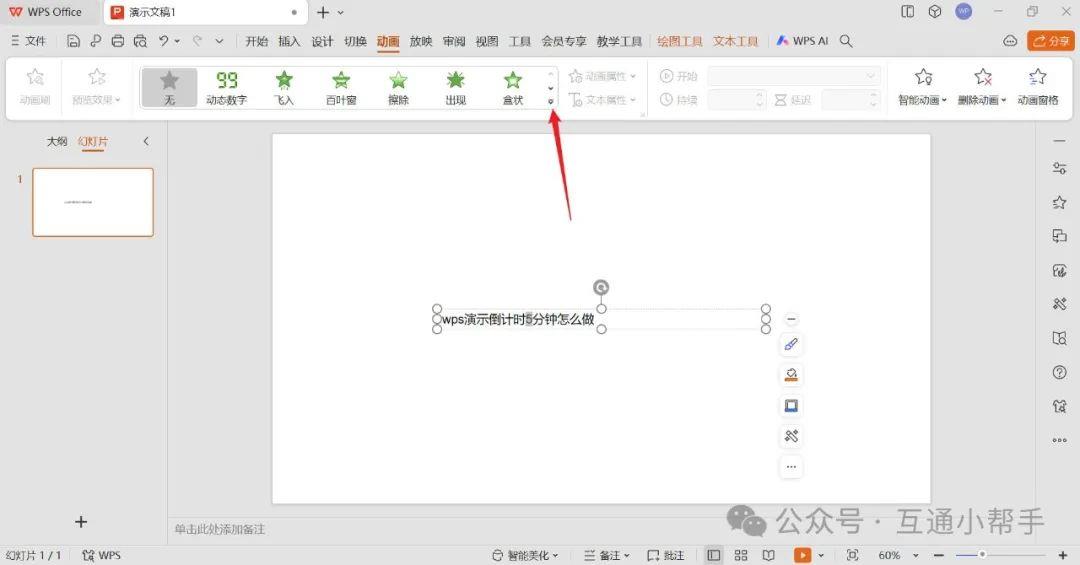
Task: Switch to 幻灯片 thumbnails tab
Action: [x=93, y=141]
